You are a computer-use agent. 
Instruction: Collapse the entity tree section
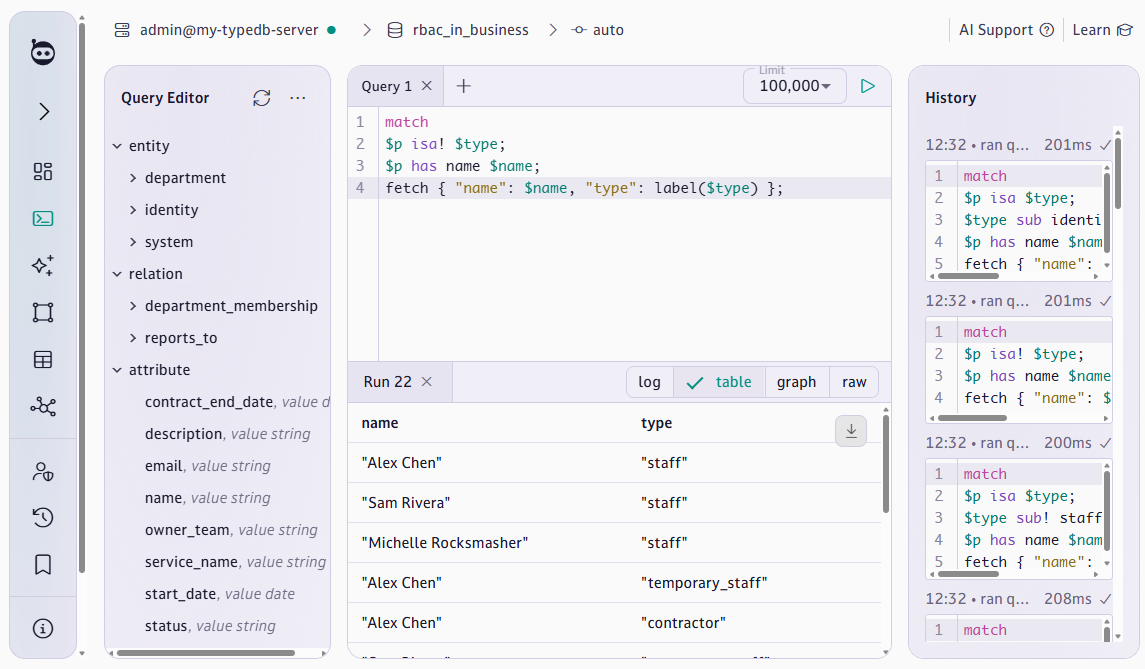tap(117, 146)
